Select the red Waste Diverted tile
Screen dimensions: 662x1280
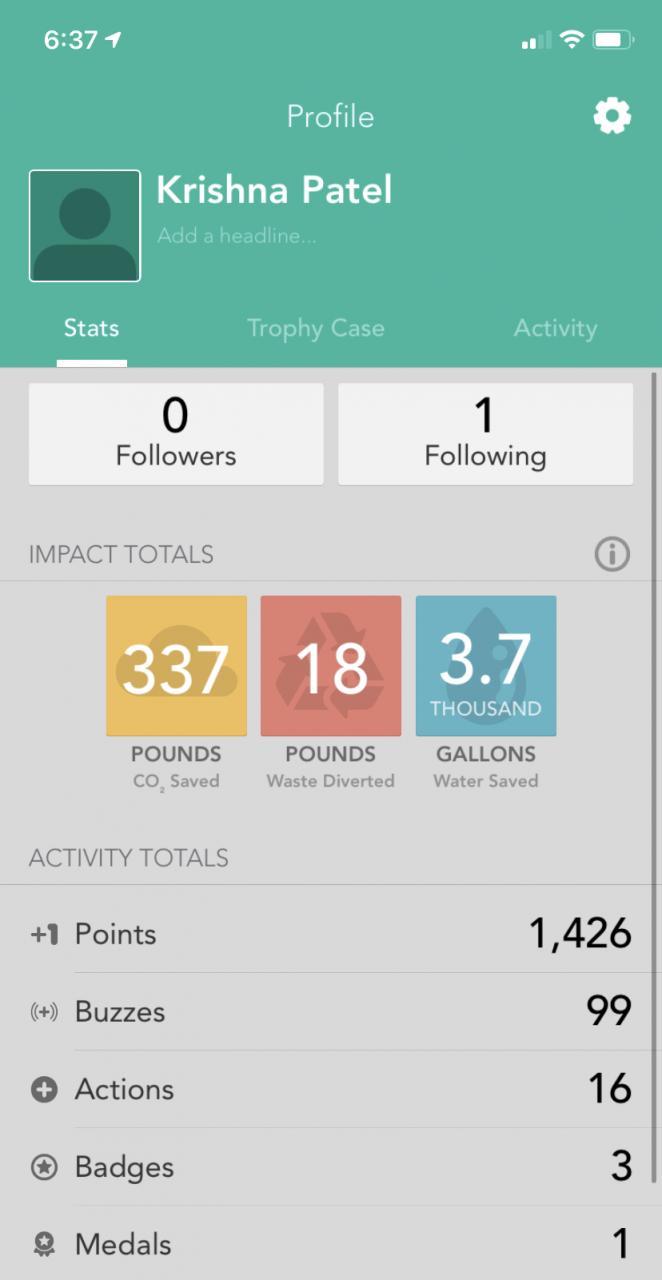tap(331, 666)
